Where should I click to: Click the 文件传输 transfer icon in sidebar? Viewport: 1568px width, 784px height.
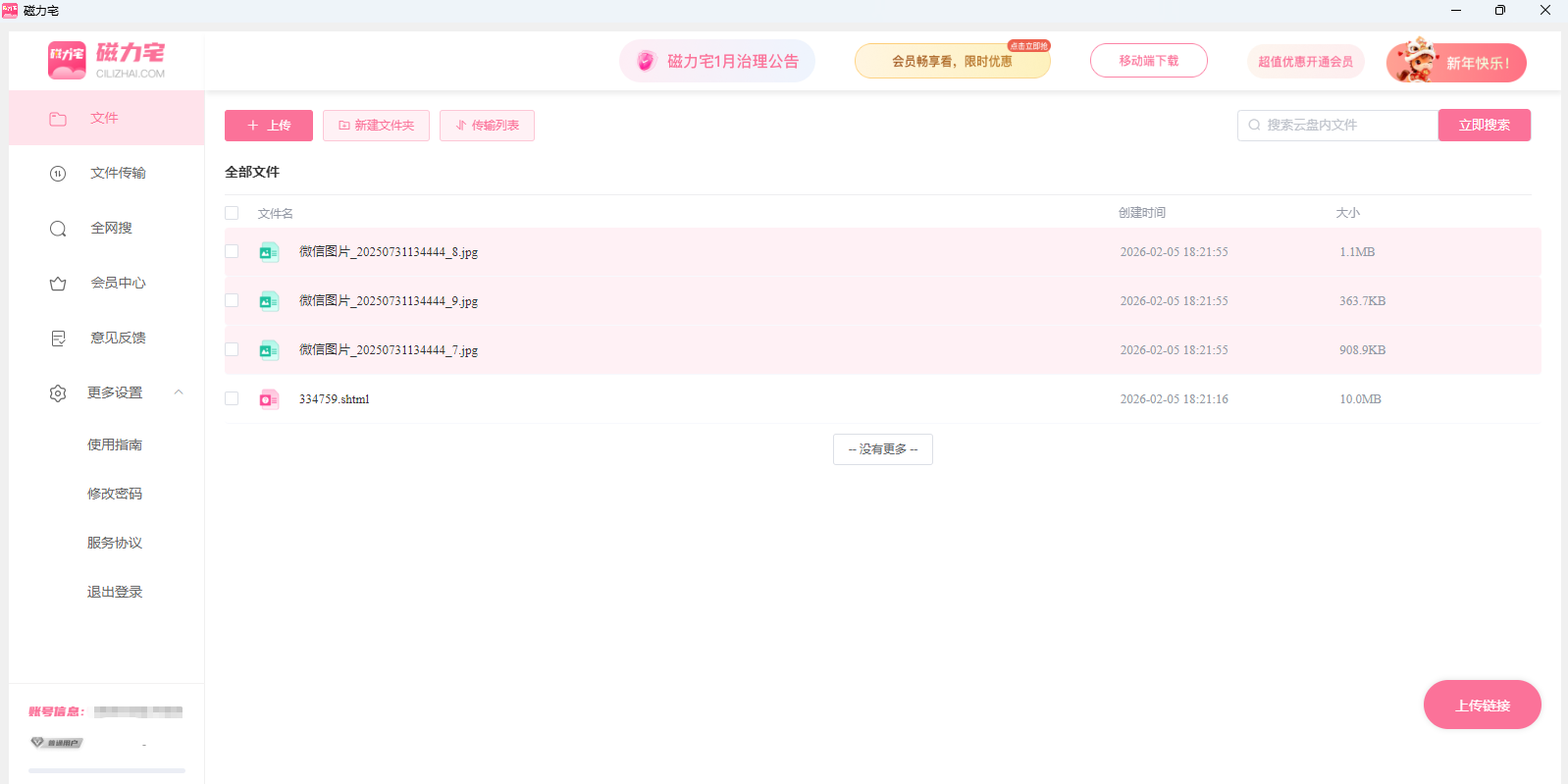pyautogui.click(x=58, y=174)
